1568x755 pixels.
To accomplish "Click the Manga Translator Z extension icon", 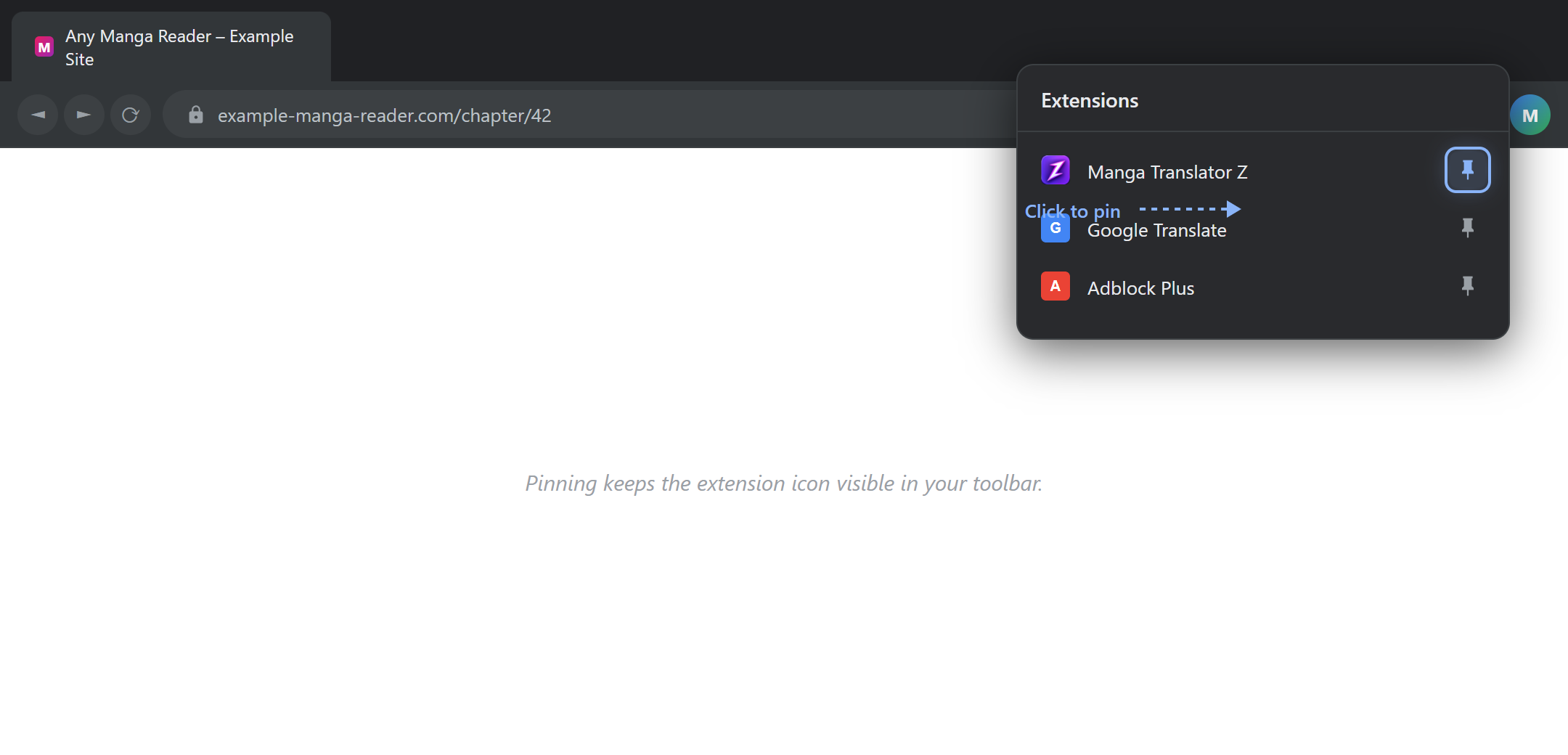I will click(x=1056, y=170).
